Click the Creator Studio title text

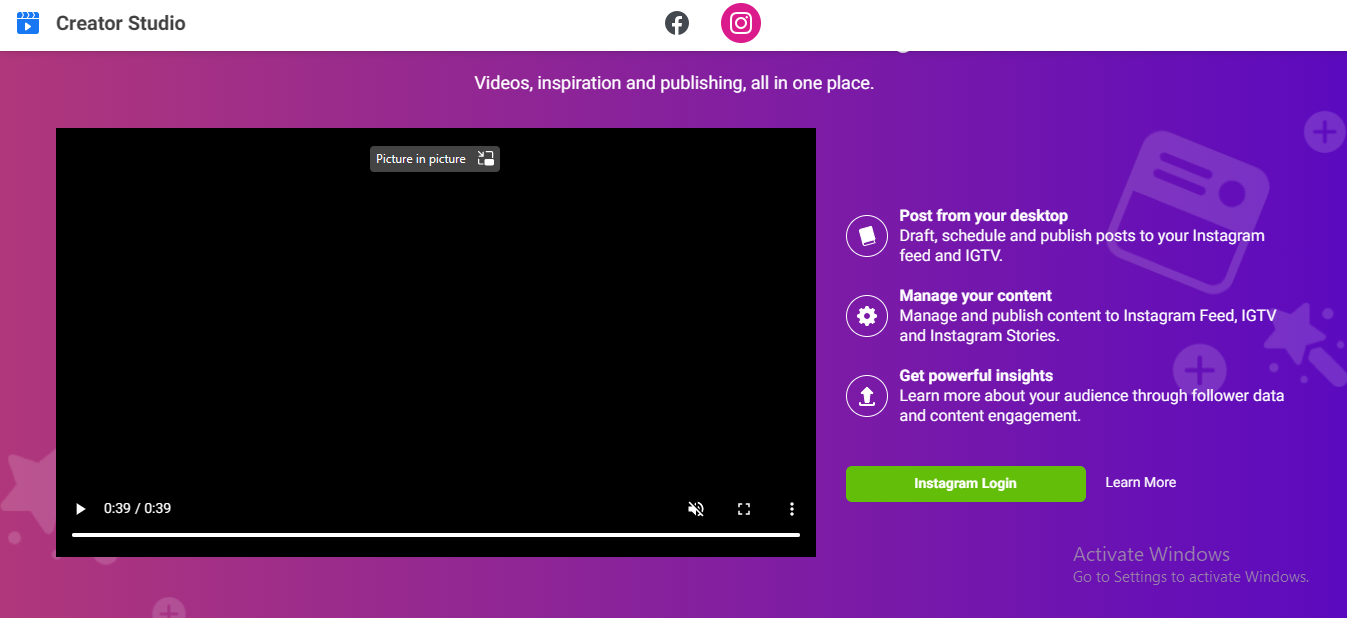(121, 23)
